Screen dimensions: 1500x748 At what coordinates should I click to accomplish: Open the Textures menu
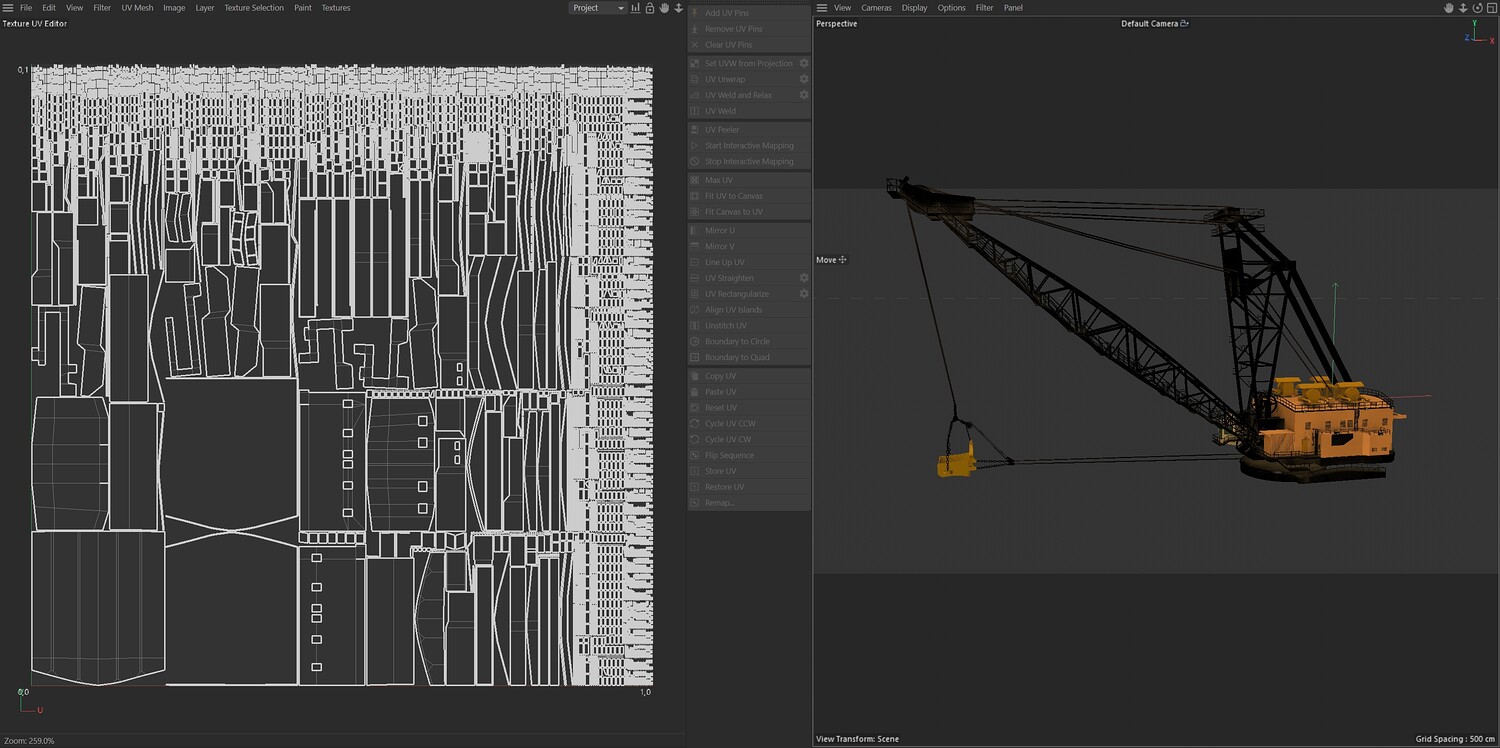336,8
